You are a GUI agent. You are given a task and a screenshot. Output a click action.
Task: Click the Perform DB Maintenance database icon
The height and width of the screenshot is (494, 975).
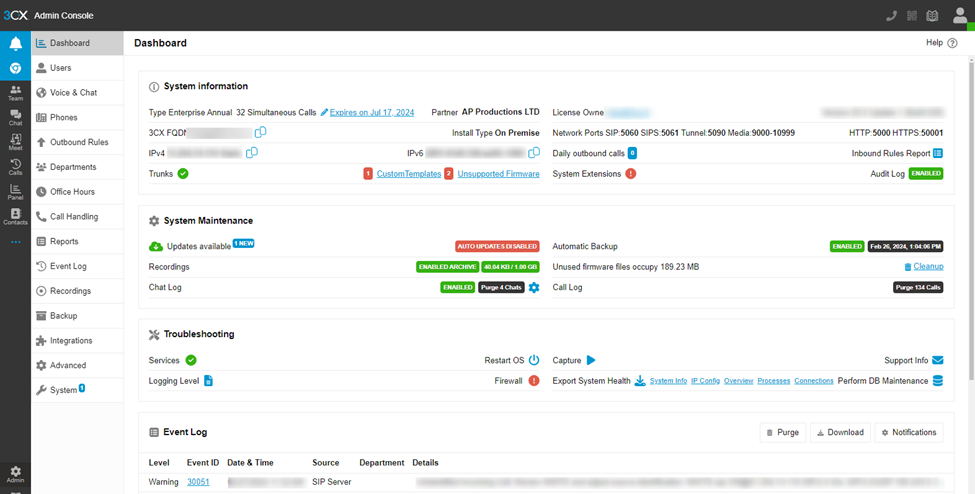(937, 381)
